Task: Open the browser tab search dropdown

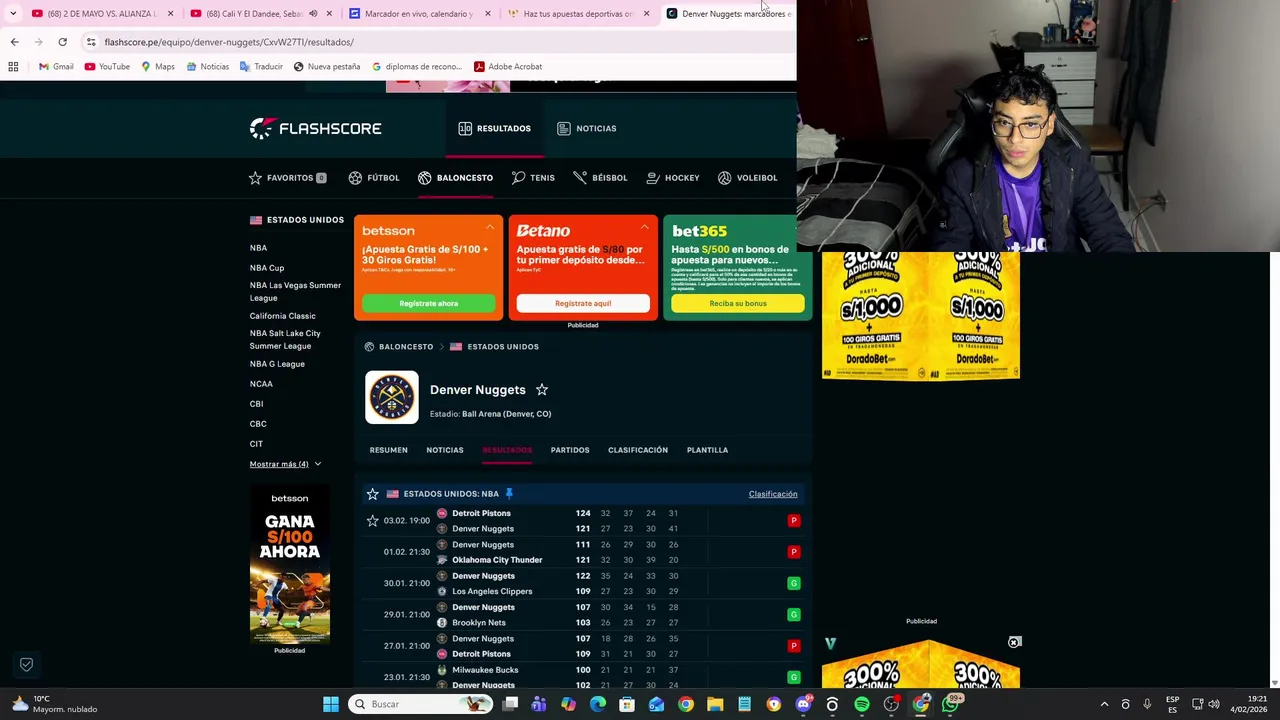Action: click(x=12, y=13)
